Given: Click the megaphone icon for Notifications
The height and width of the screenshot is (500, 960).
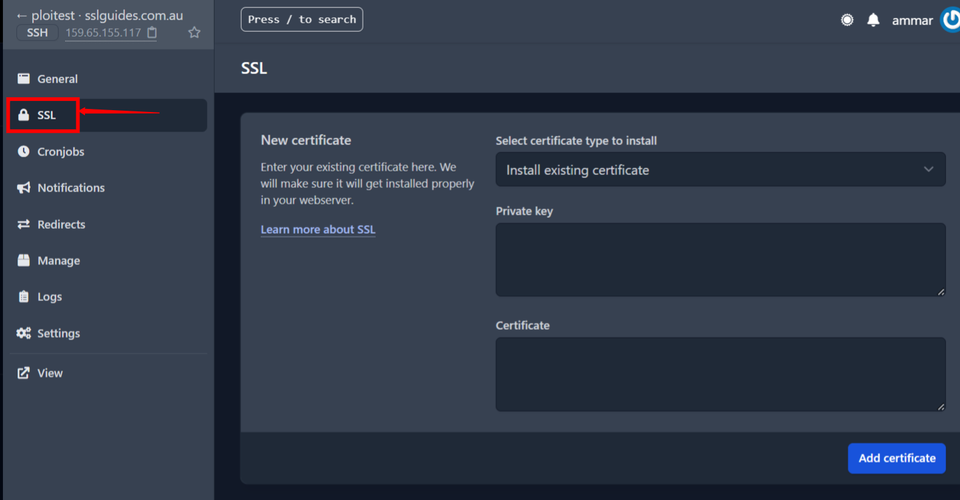Looking at the screenshot, I should 24,188.
